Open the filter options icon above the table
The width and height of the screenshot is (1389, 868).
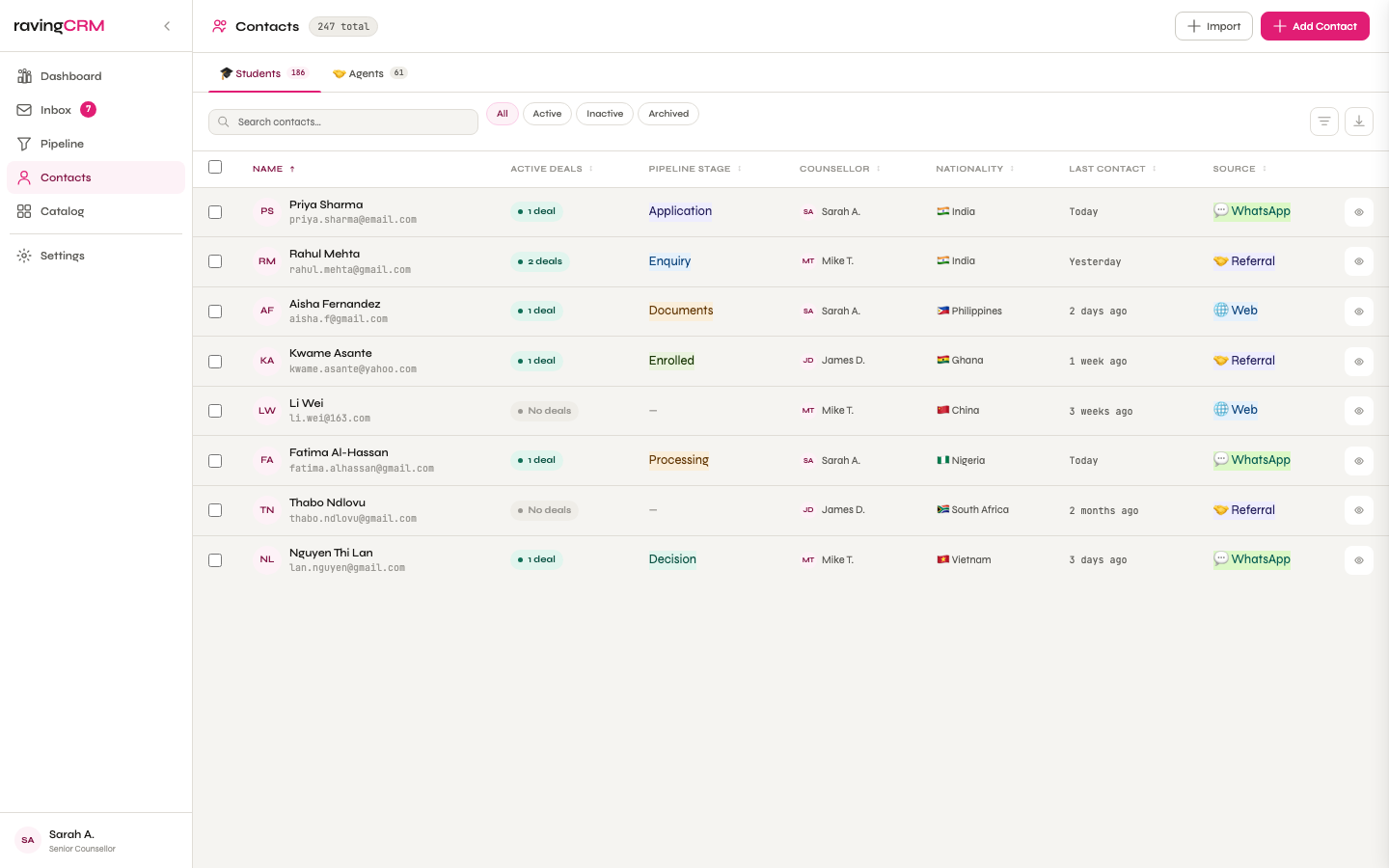1323,121
